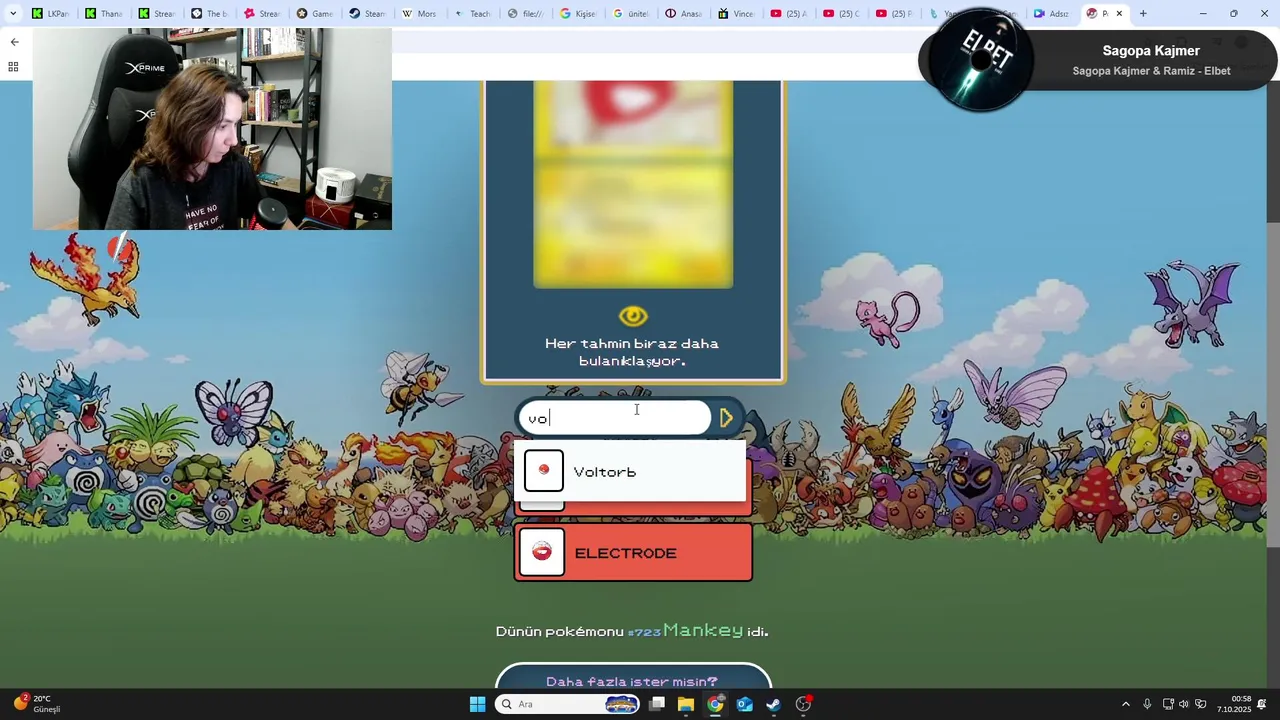The width and height of the screenshot is (1280, 720).
Task: Click the taskbar search box "Ara"
Action: (569, 704)
